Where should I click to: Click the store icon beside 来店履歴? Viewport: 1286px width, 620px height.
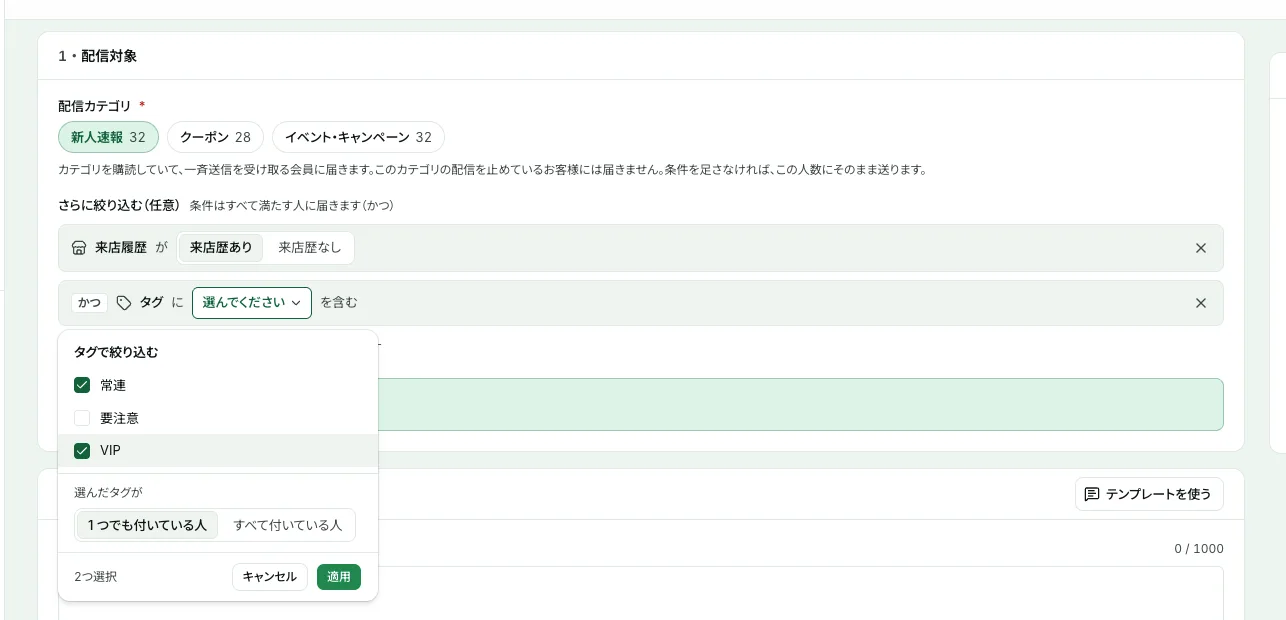tap(79, 248)
